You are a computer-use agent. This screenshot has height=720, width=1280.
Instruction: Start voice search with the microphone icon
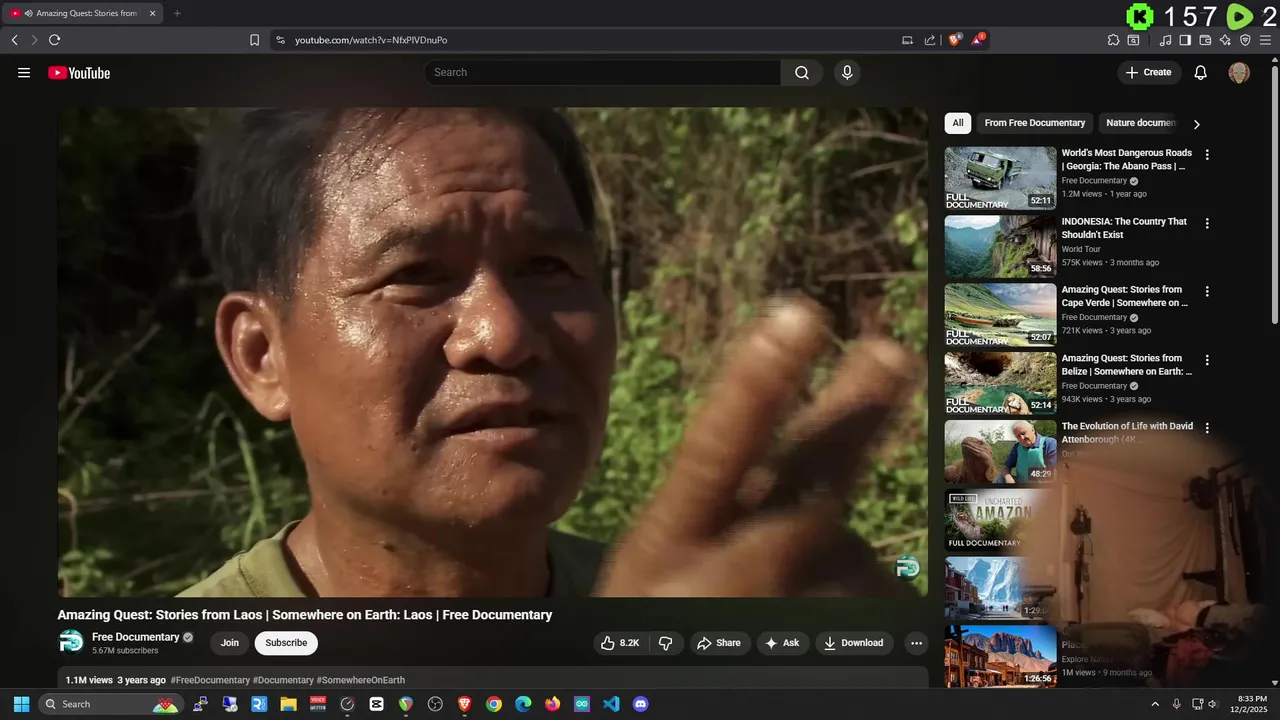click(847, 72)
